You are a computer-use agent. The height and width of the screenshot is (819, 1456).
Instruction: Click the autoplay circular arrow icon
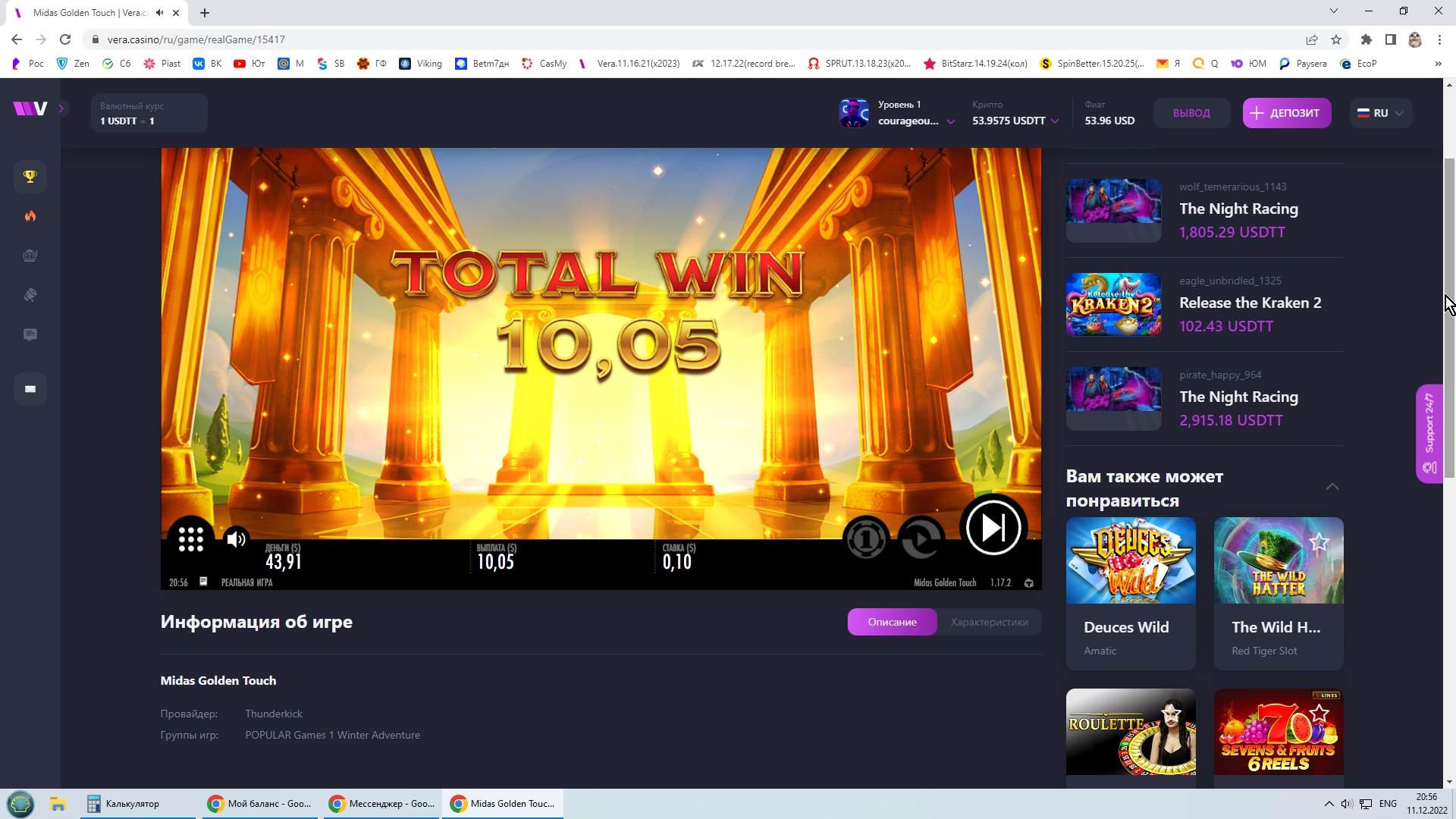click(x=920, y=538)
